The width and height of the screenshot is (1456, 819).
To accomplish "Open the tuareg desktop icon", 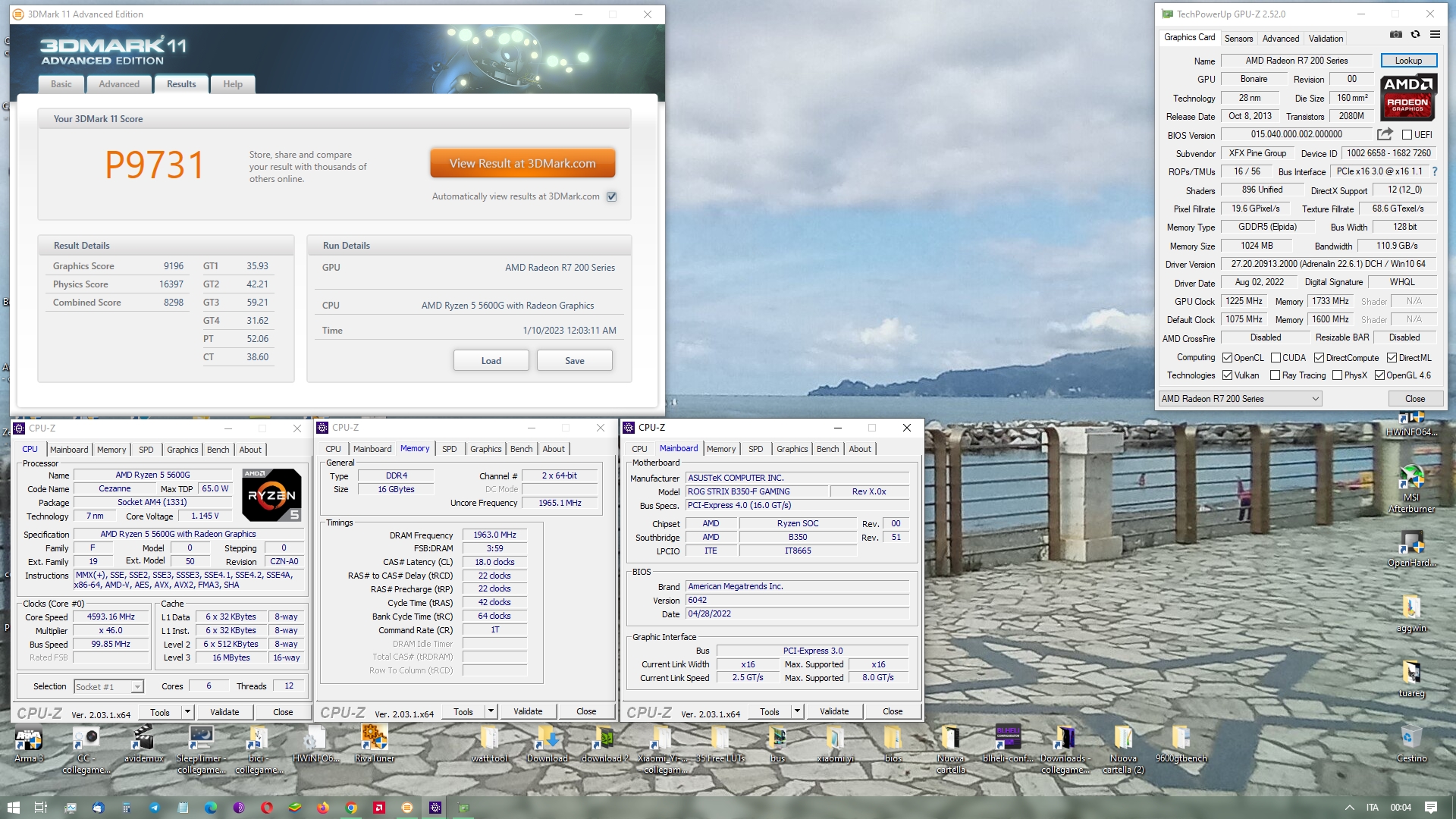I will click(1411, 679).
